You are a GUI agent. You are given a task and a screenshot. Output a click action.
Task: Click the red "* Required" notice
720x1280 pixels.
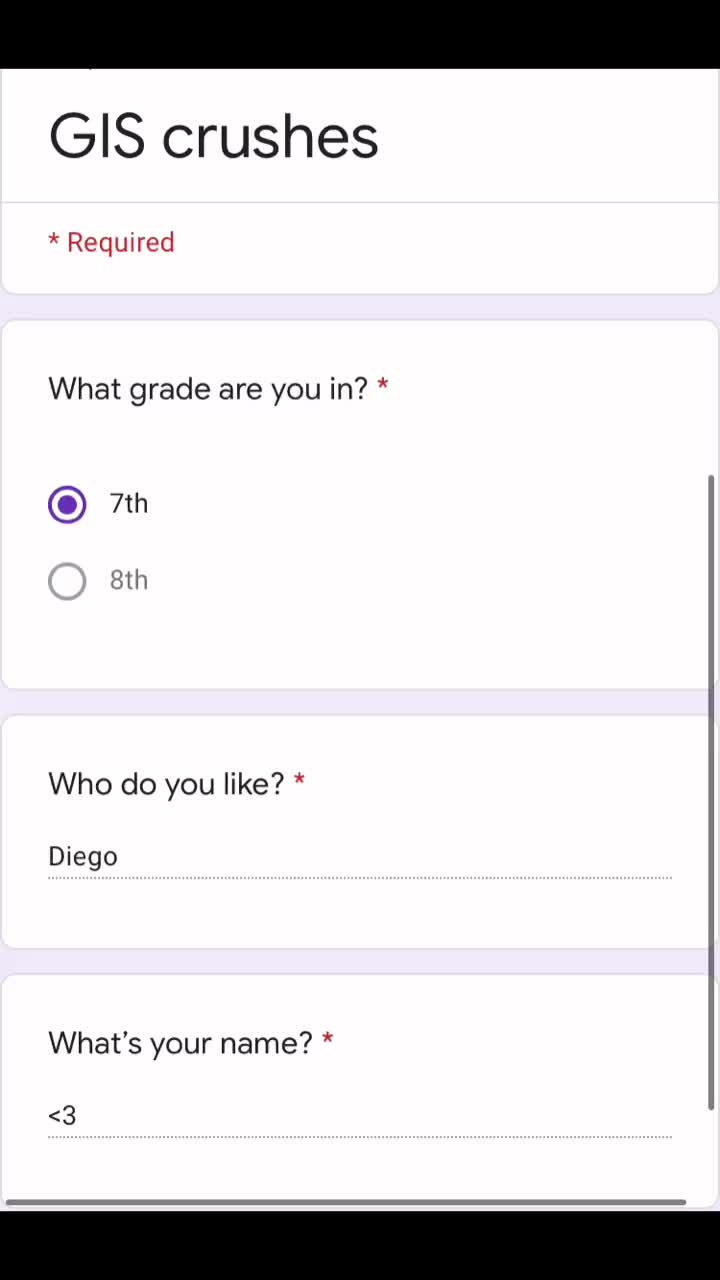click(111, 243)
